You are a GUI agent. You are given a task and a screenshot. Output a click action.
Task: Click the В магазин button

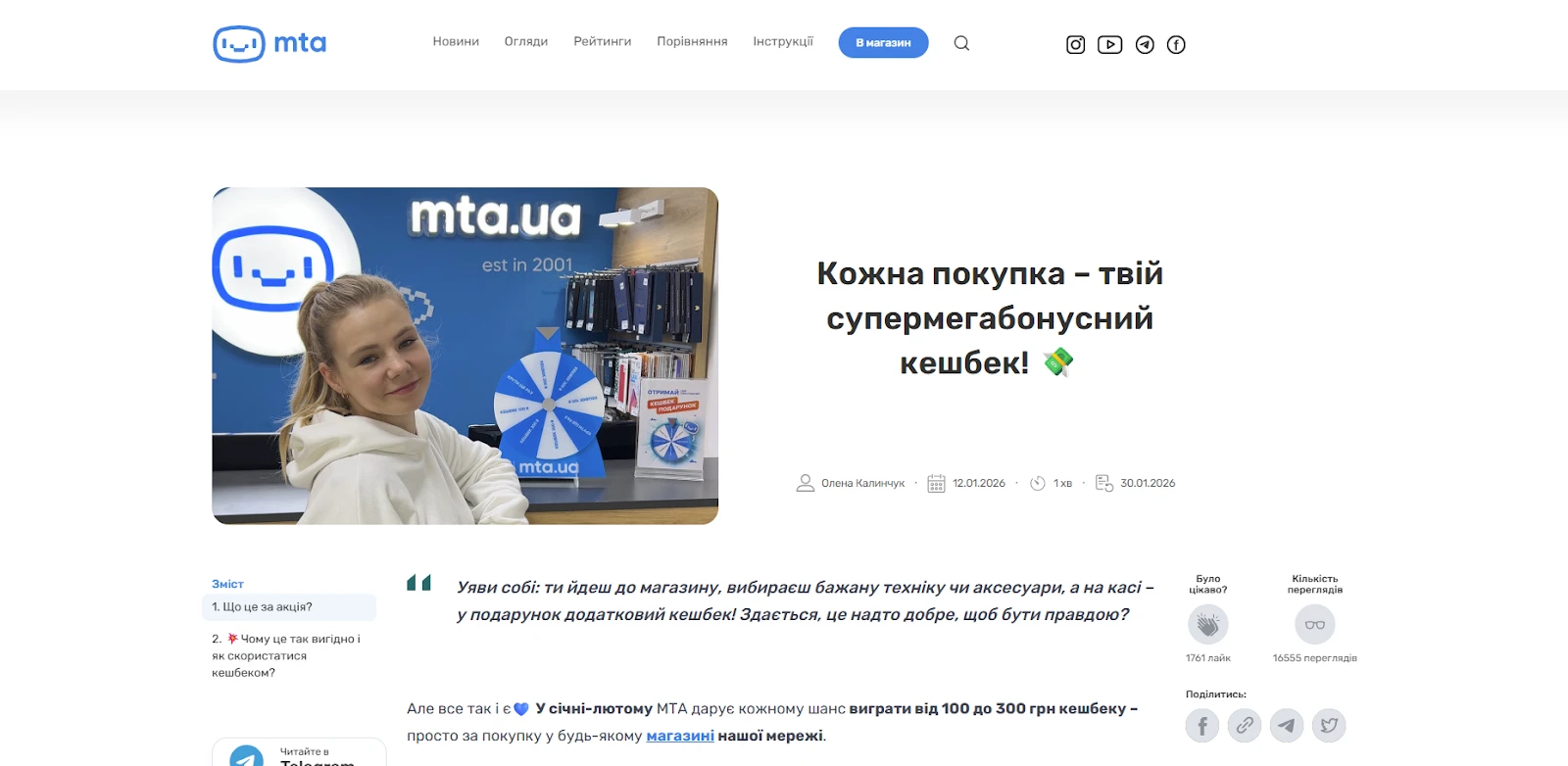click(x=883, y=43)
